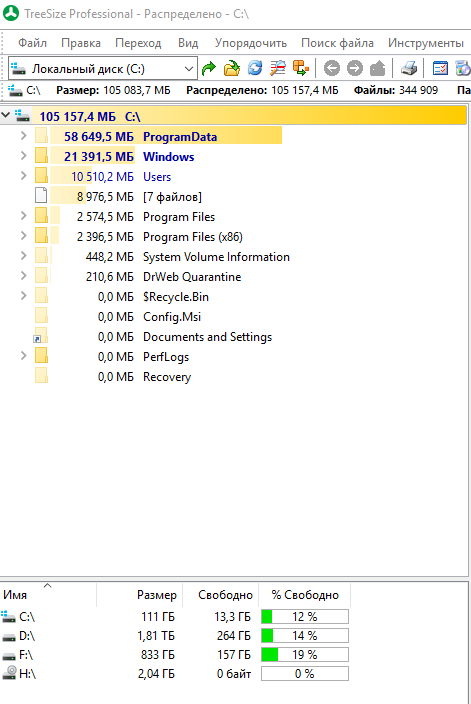Open the Вид menu

click(x=188, y=43)
